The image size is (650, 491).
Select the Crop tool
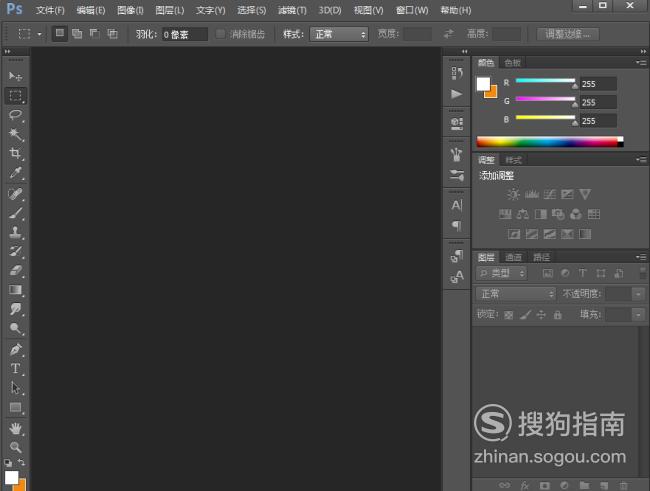(16, 153)
